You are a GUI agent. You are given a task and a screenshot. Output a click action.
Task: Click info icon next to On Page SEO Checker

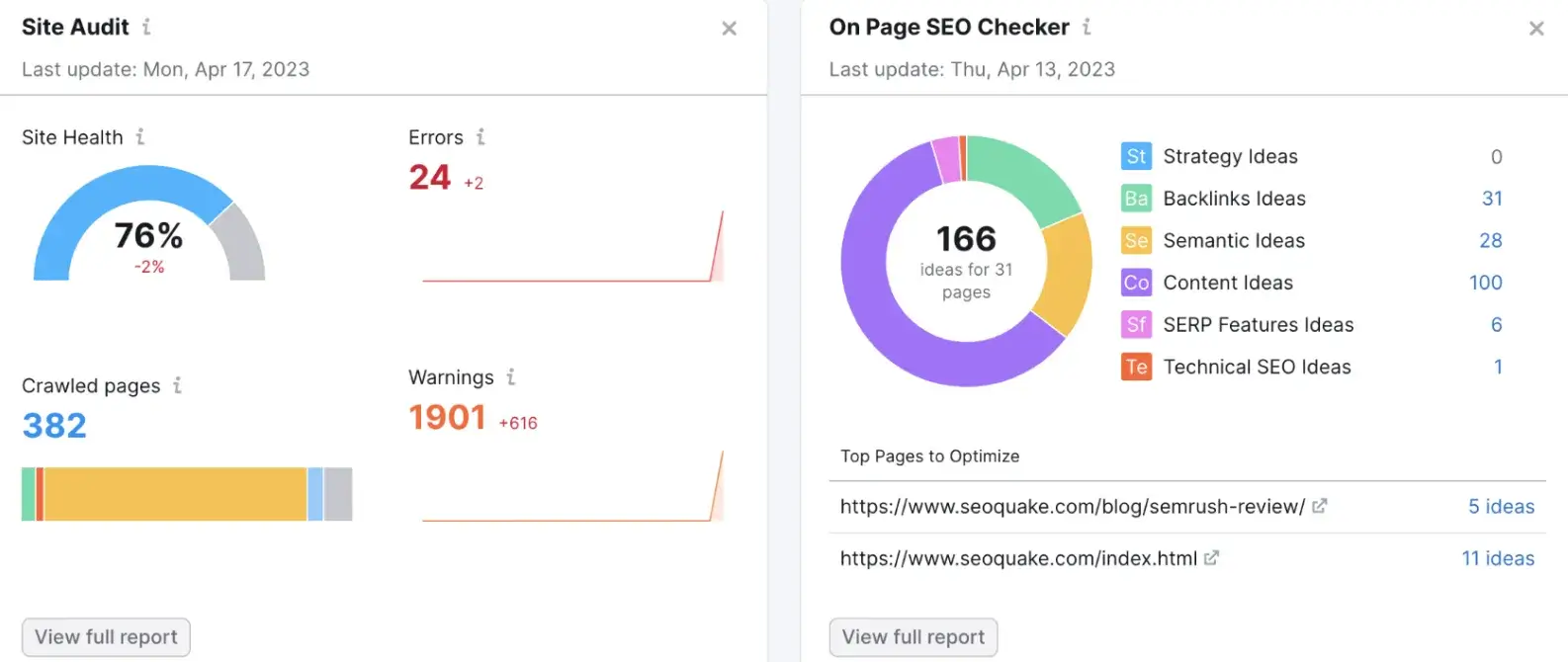tap(1087, 28)
